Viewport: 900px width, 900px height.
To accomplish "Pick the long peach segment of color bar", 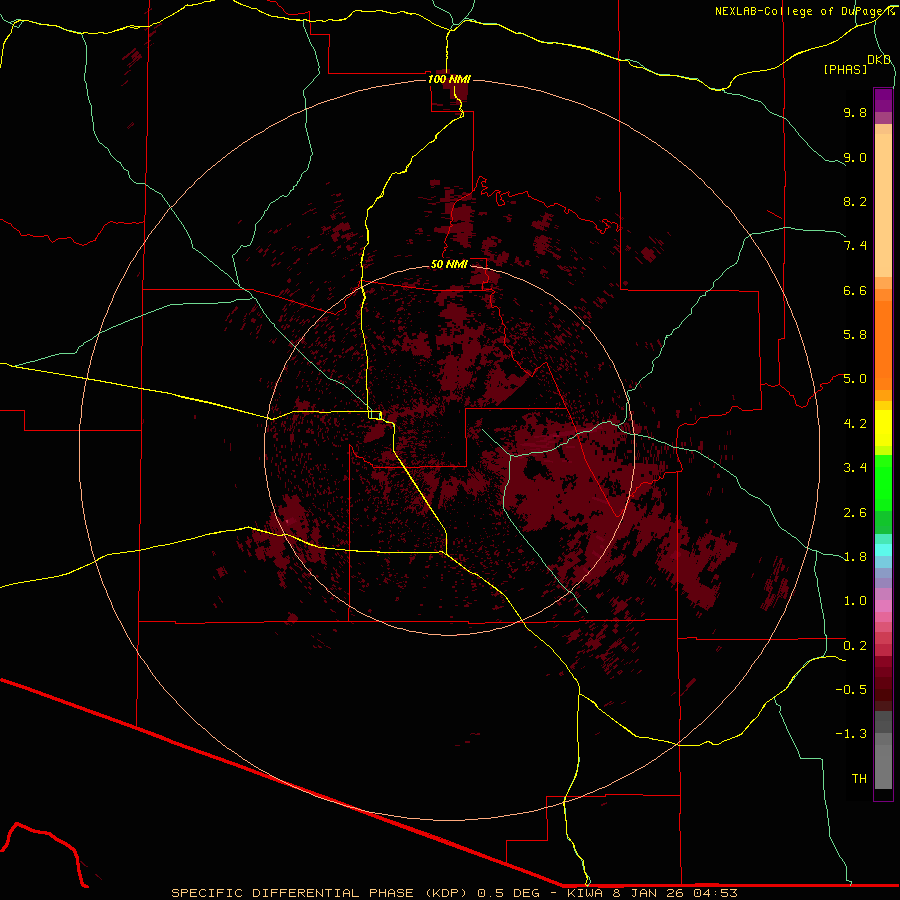I will [x=883, y=205].
